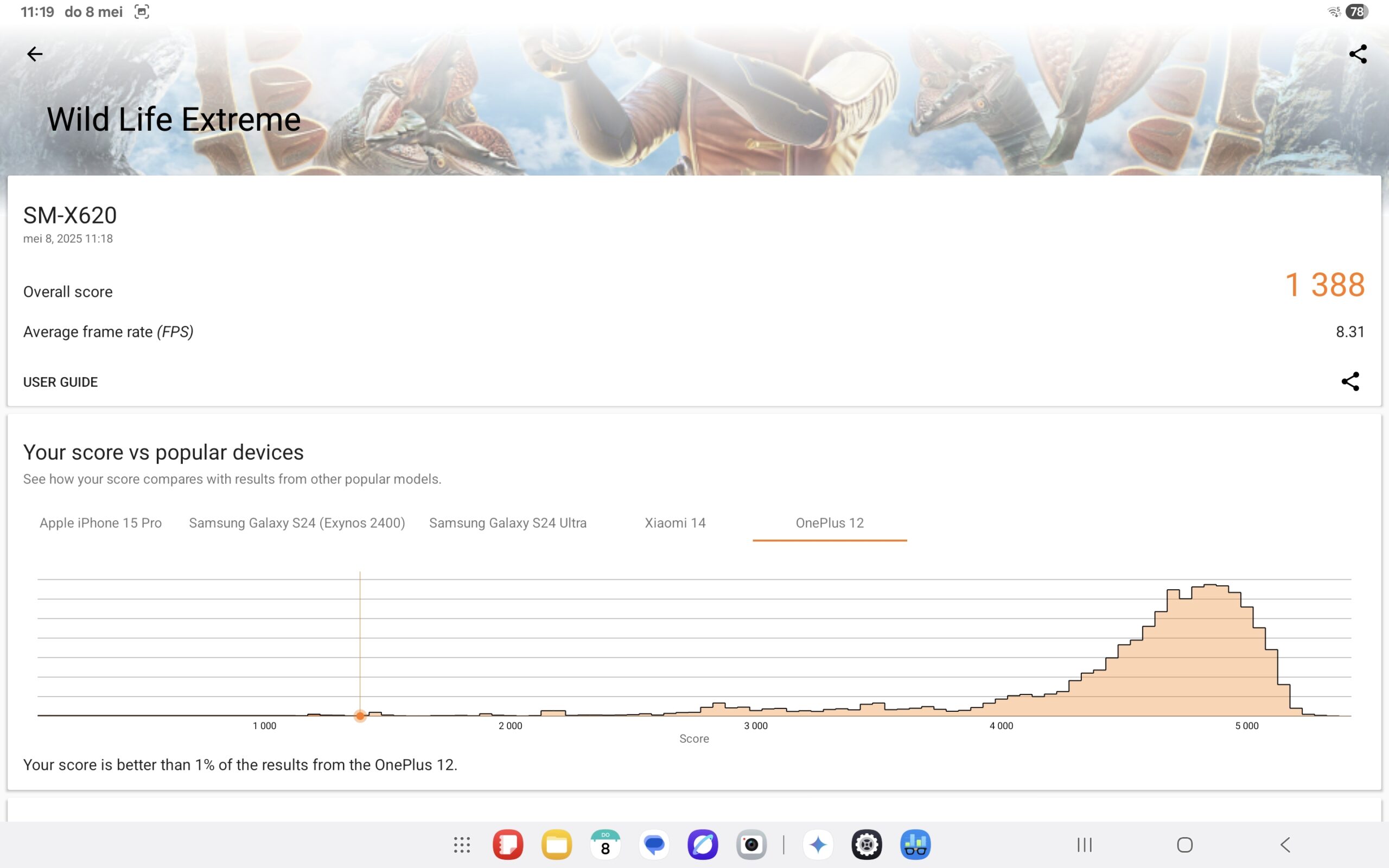1389x868 pixels.
Task: Open the Geekbench app in the taskbar
Action: (x=915, y=845)
